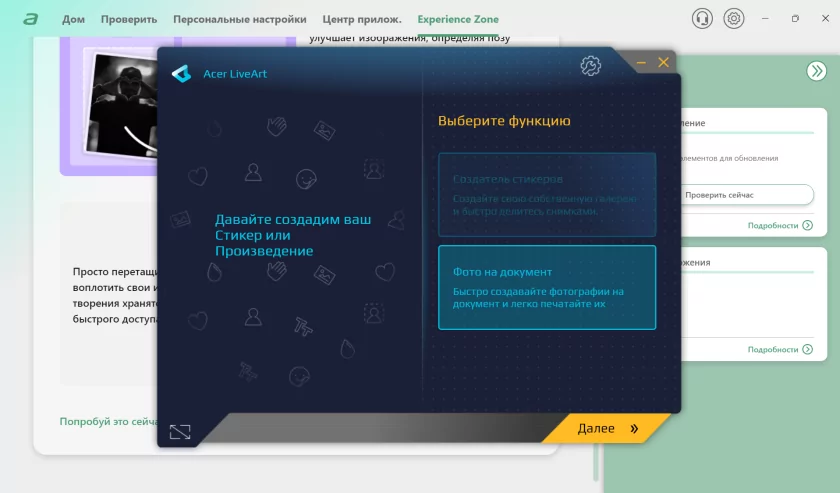Click the Далее button
The image size is (840, 493).
(x=606, y=428)
